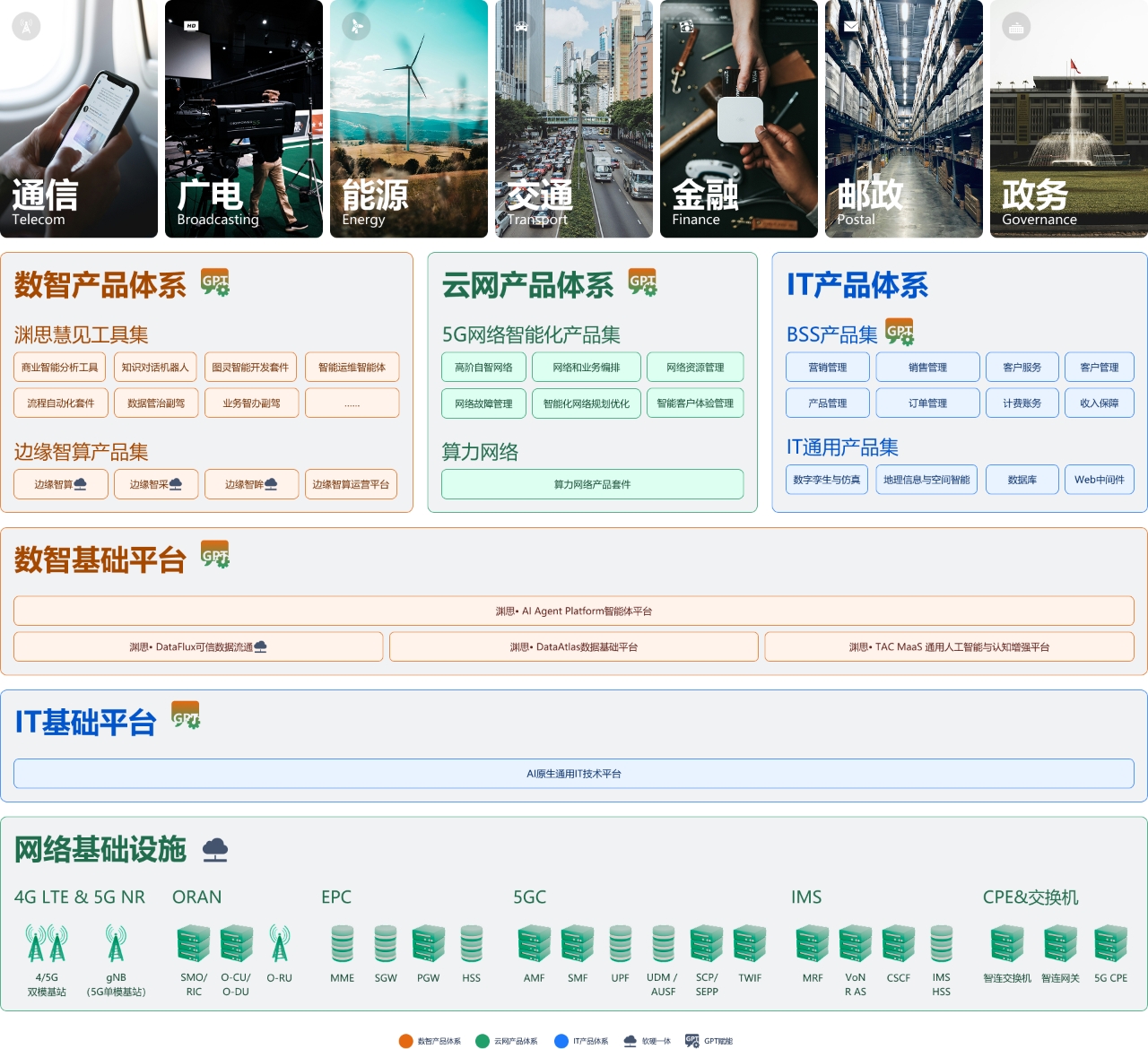Click the cloud icon next to 网络基础设施
Viewport: 1148px width, 1049px height.
(x=215, y=849)
